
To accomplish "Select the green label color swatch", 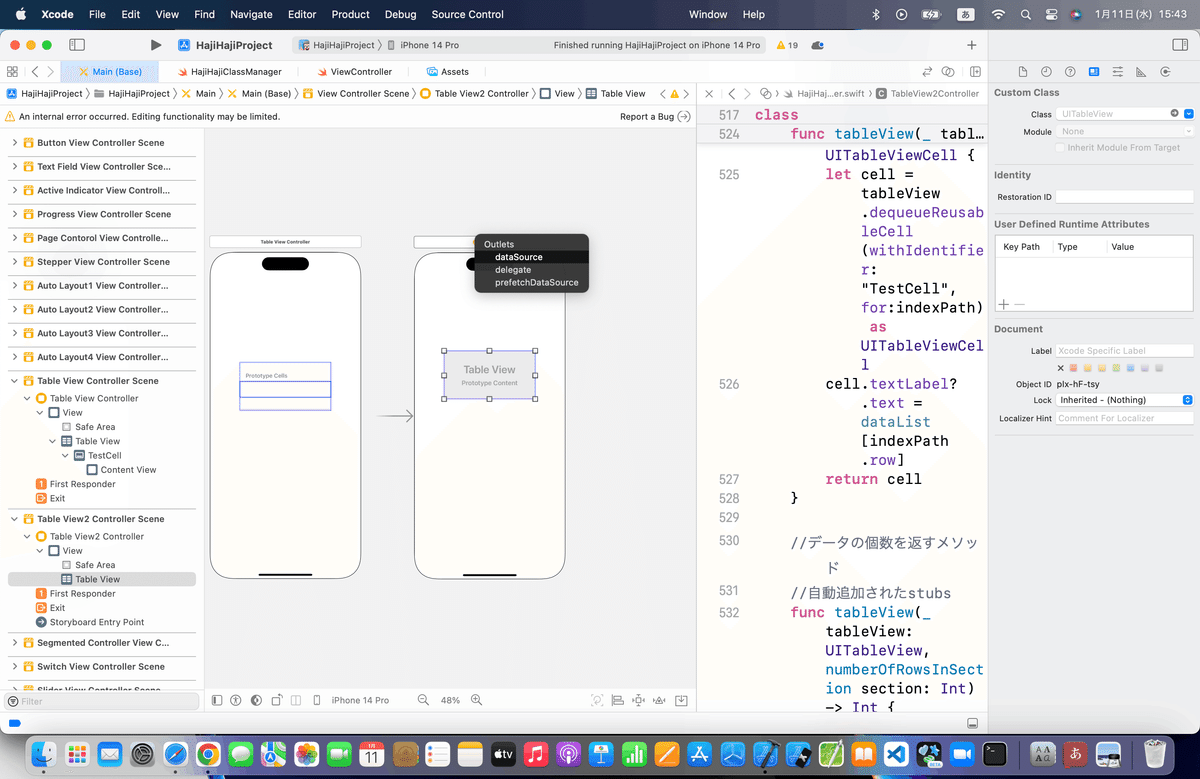I will 1116,368.
